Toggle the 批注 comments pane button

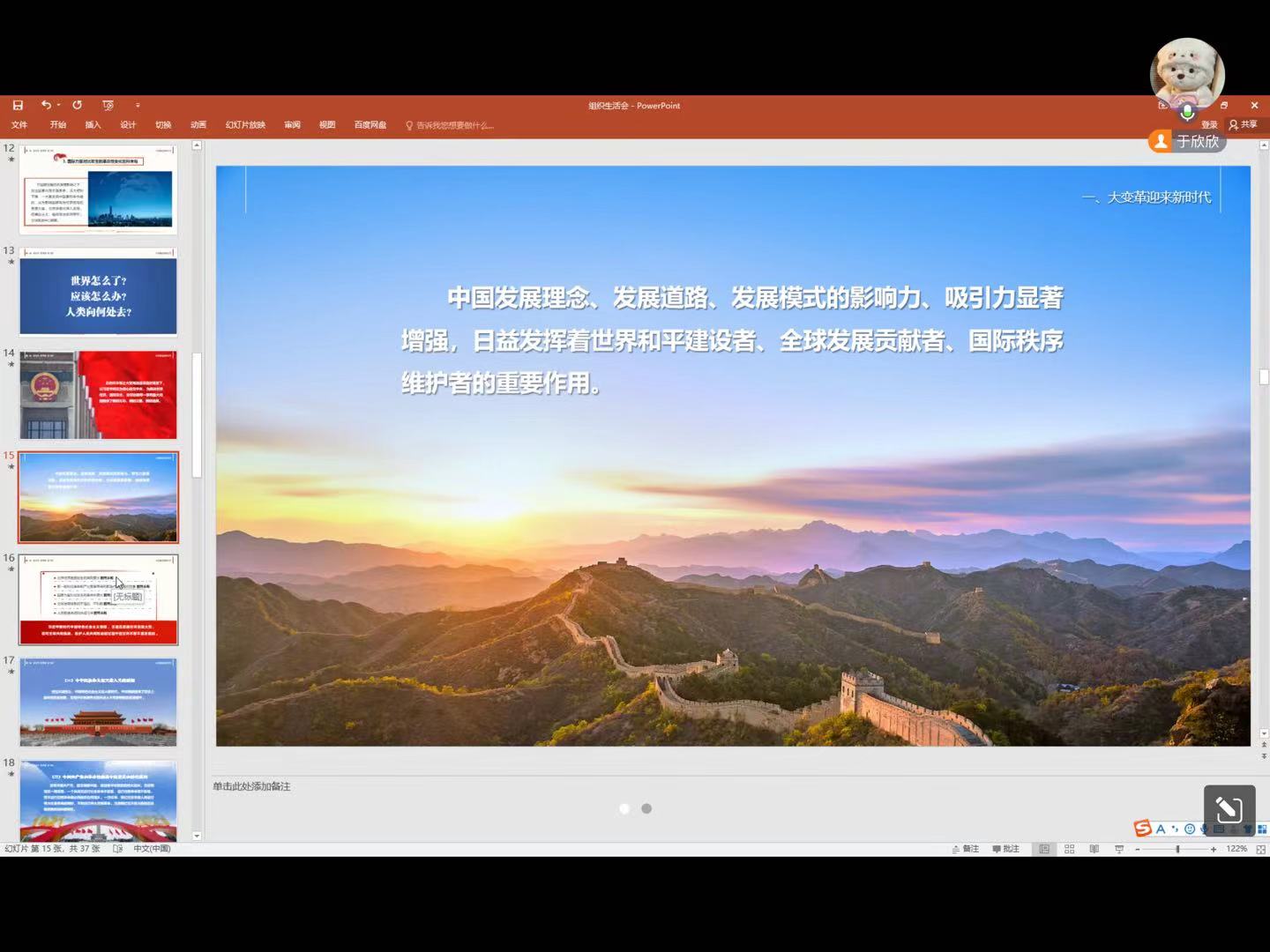(1005, 849)
